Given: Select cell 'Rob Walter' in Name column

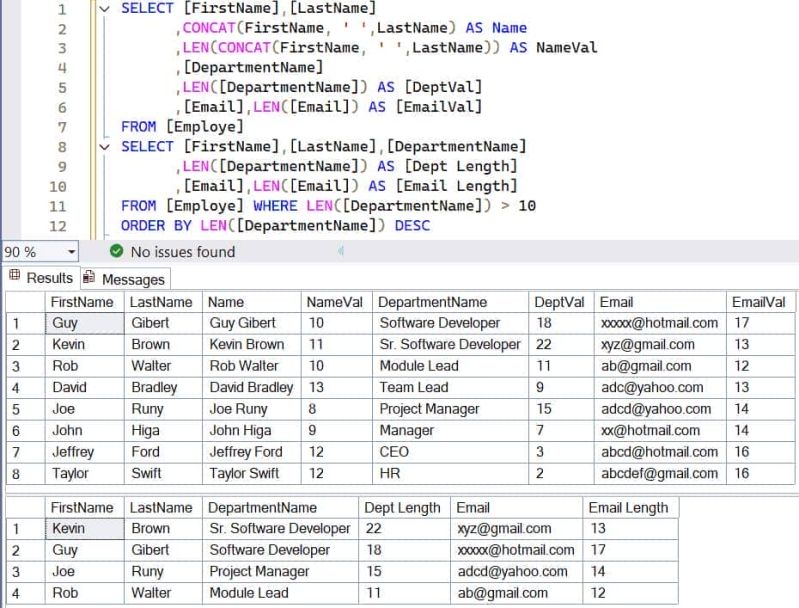Looking at the screenshot, I should tap(252, 366).
